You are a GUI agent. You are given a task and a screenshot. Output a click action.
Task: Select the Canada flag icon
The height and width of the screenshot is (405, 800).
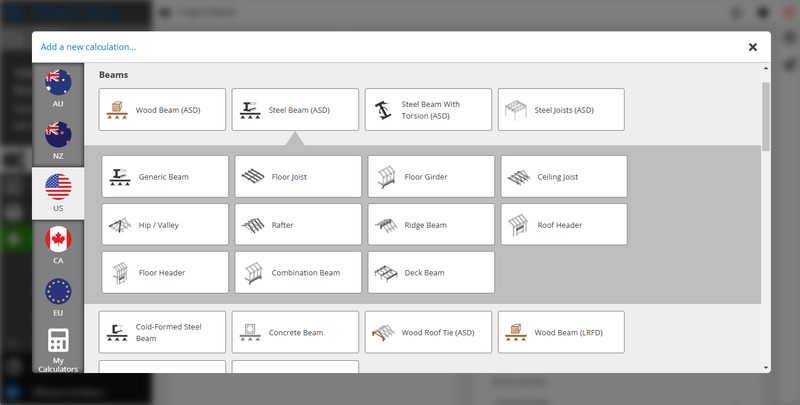58,239
